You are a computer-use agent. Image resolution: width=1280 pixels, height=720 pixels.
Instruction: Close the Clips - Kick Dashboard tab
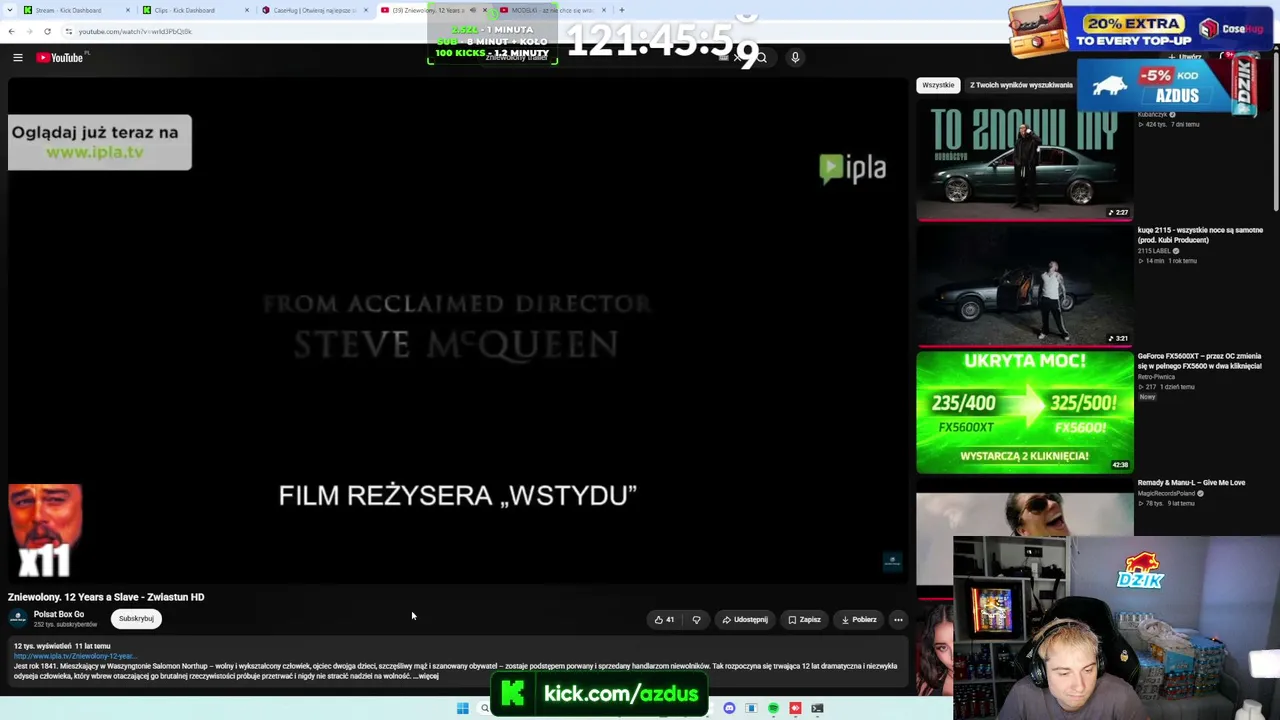[x=247, y=10]
